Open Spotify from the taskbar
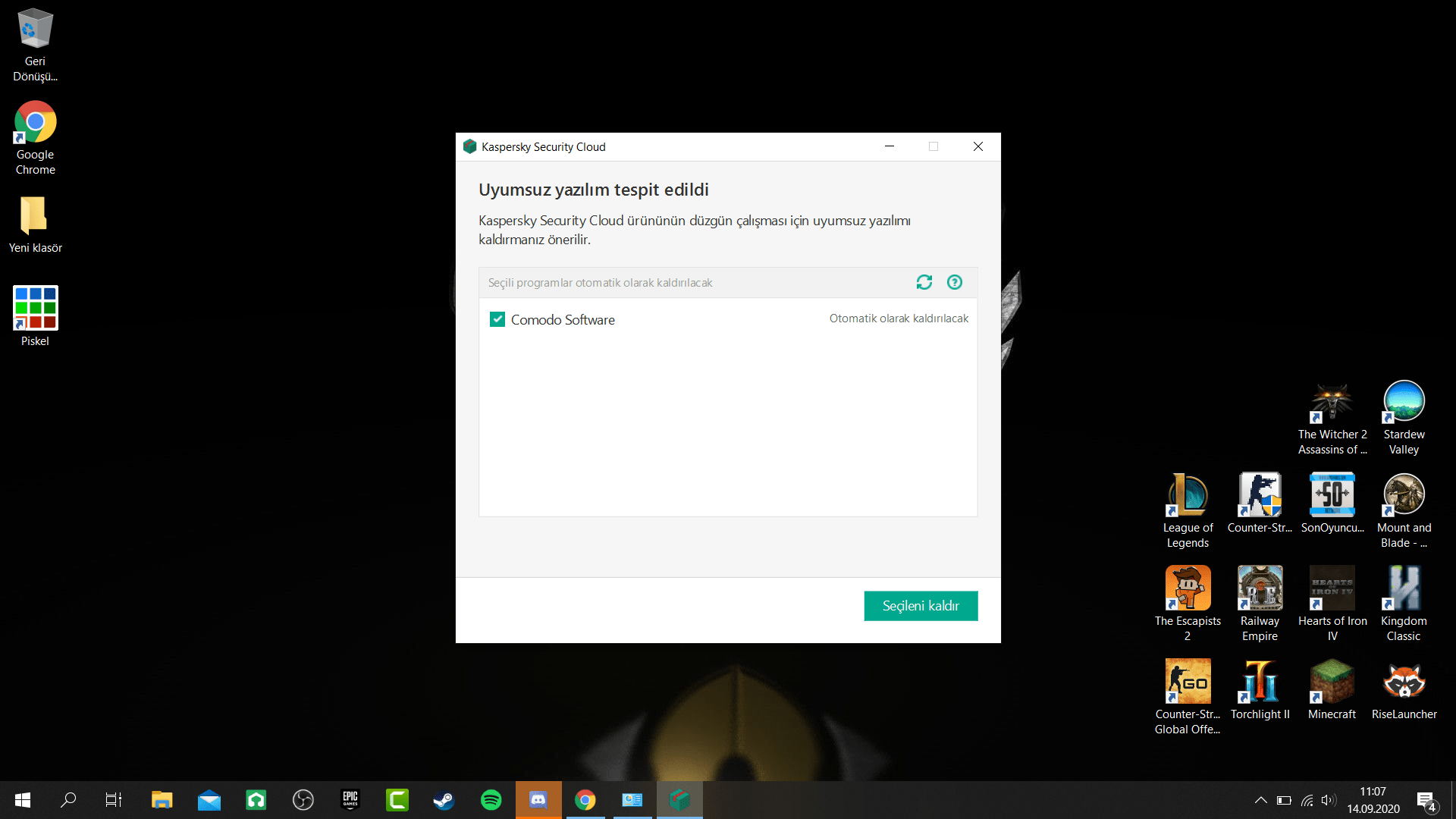This screenshot has width=1456, height=819. click(x=491, y=799)
